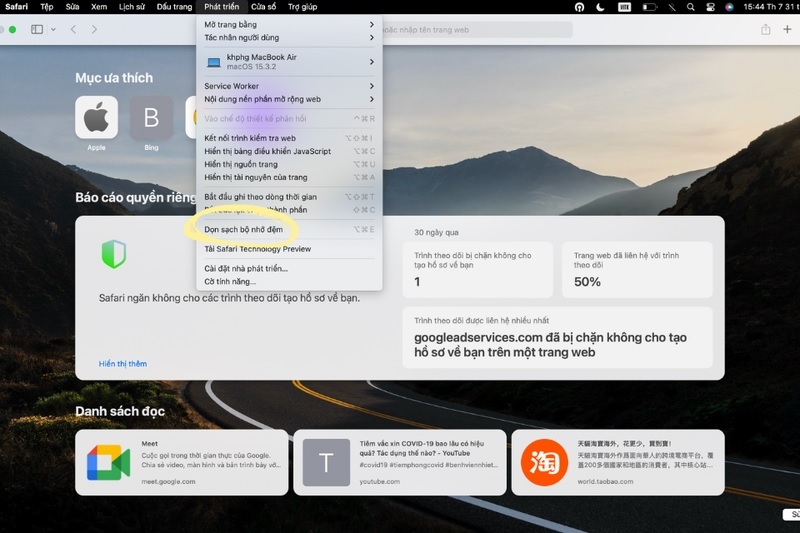Screen dimensions: 800x533
Task: Click the 50% trackers contacted tile
Action: (637, 269)
